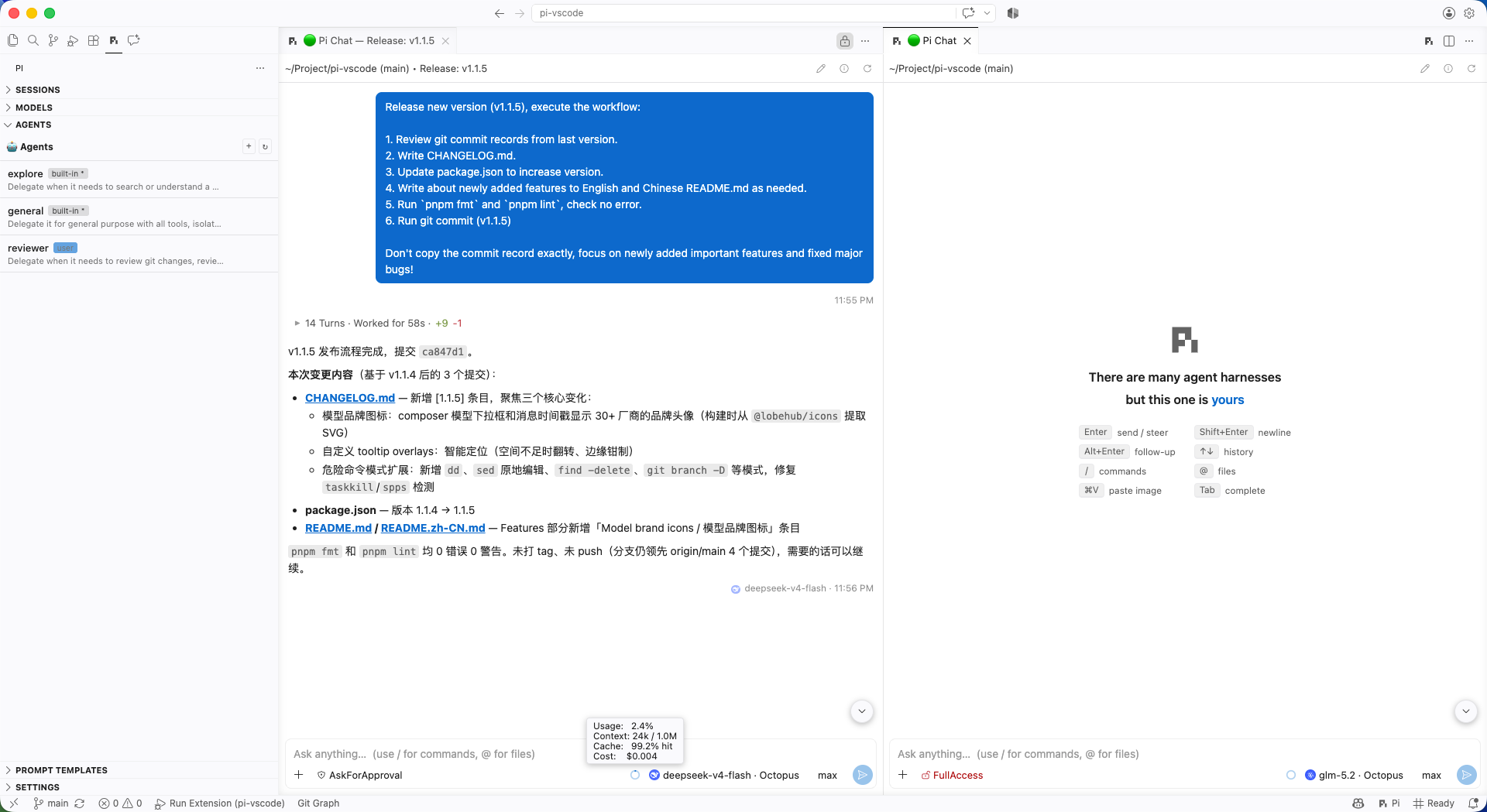Viewport: 1487px width, 812px height.
Task: Reload the right Pi Chat session
Action: coord(1472,68)
